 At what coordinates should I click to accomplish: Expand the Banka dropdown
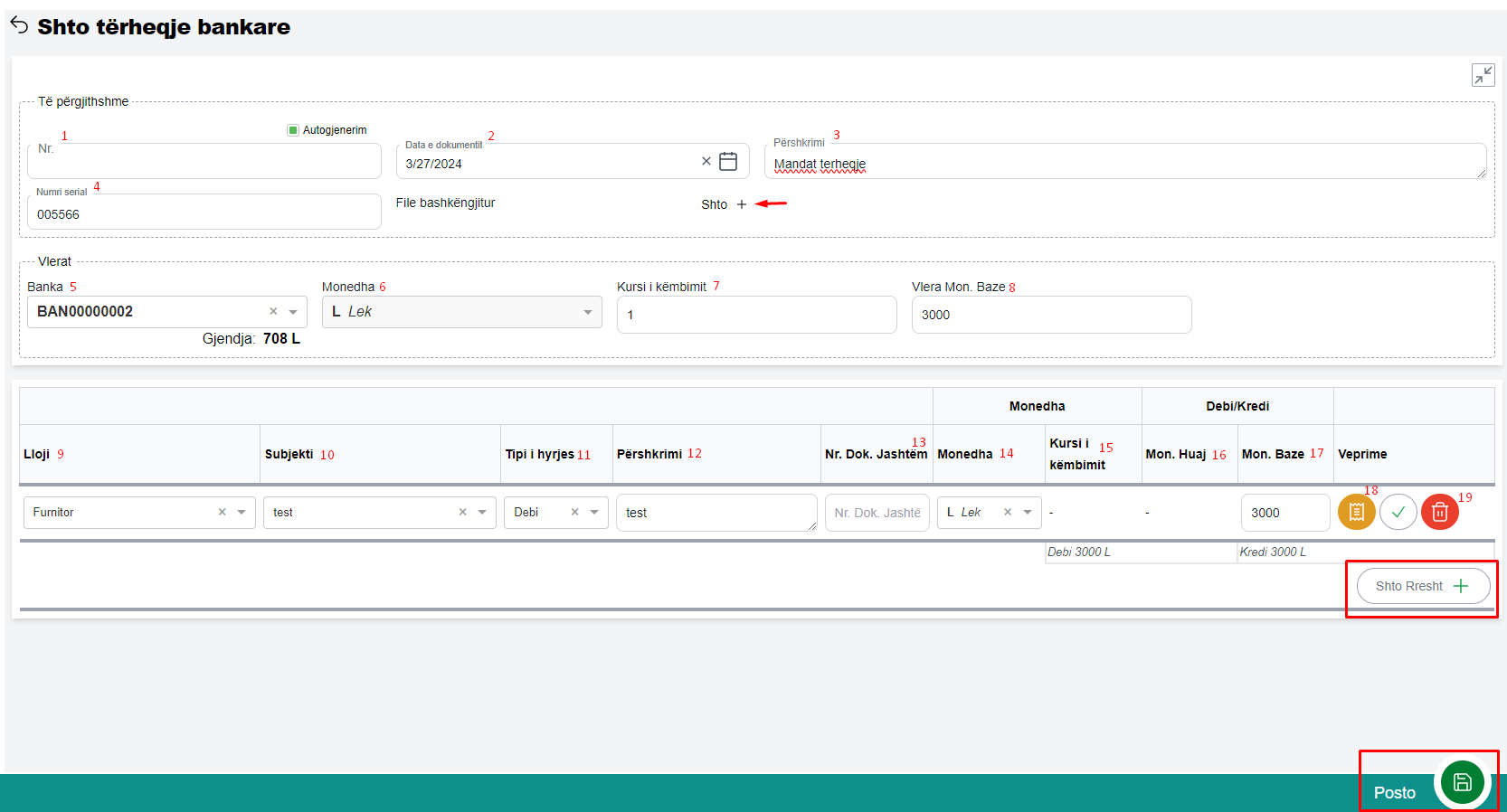293,312
